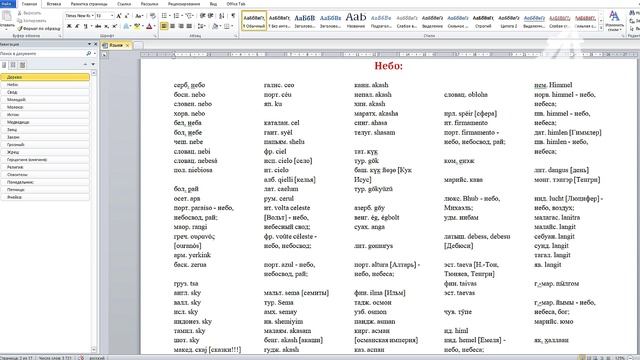Viewport: 640px width, 360px height.
Task: Apply the Без интервала style
Action: [x=279, y=20]
